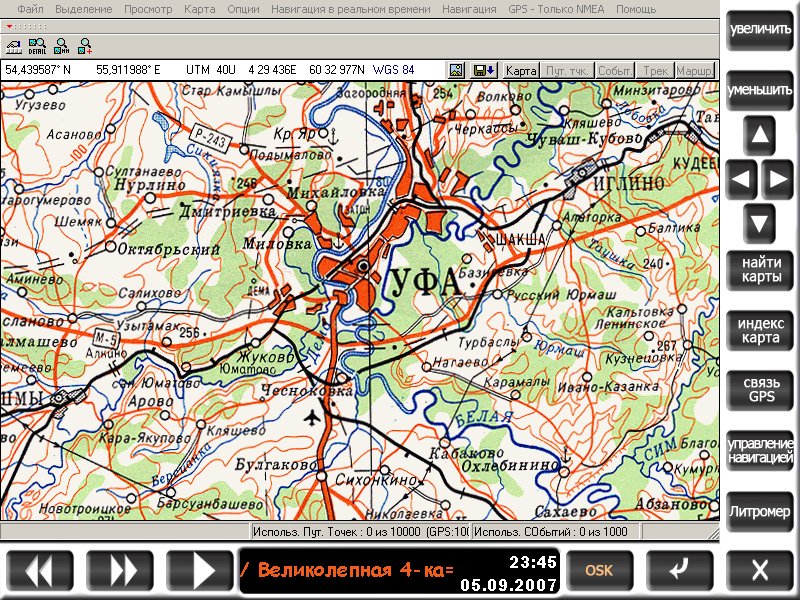Click the first toolbar map icon
The height and width of the screenshot is (600, 800).
click(13, 45)
